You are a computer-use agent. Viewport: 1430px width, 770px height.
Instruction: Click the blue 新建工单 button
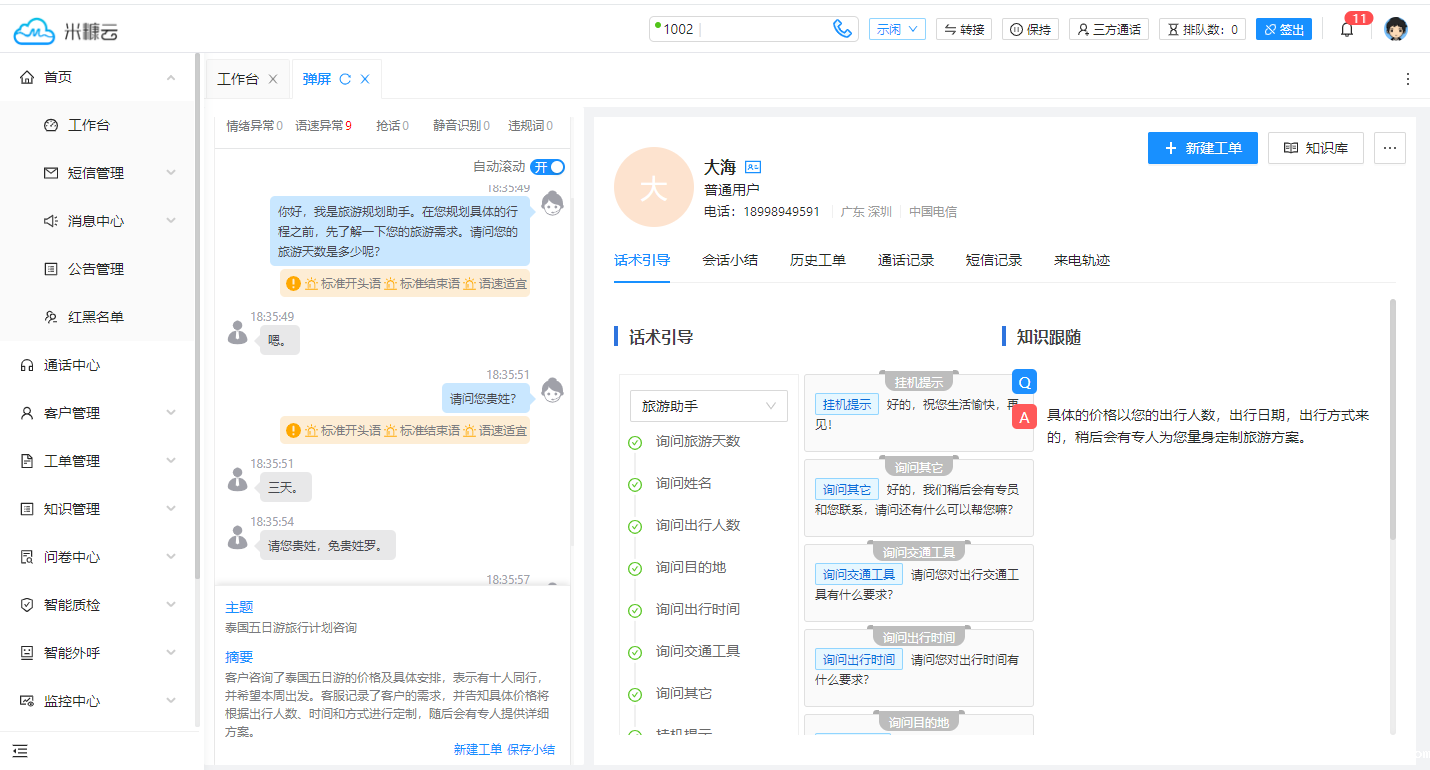[1202, 148]
